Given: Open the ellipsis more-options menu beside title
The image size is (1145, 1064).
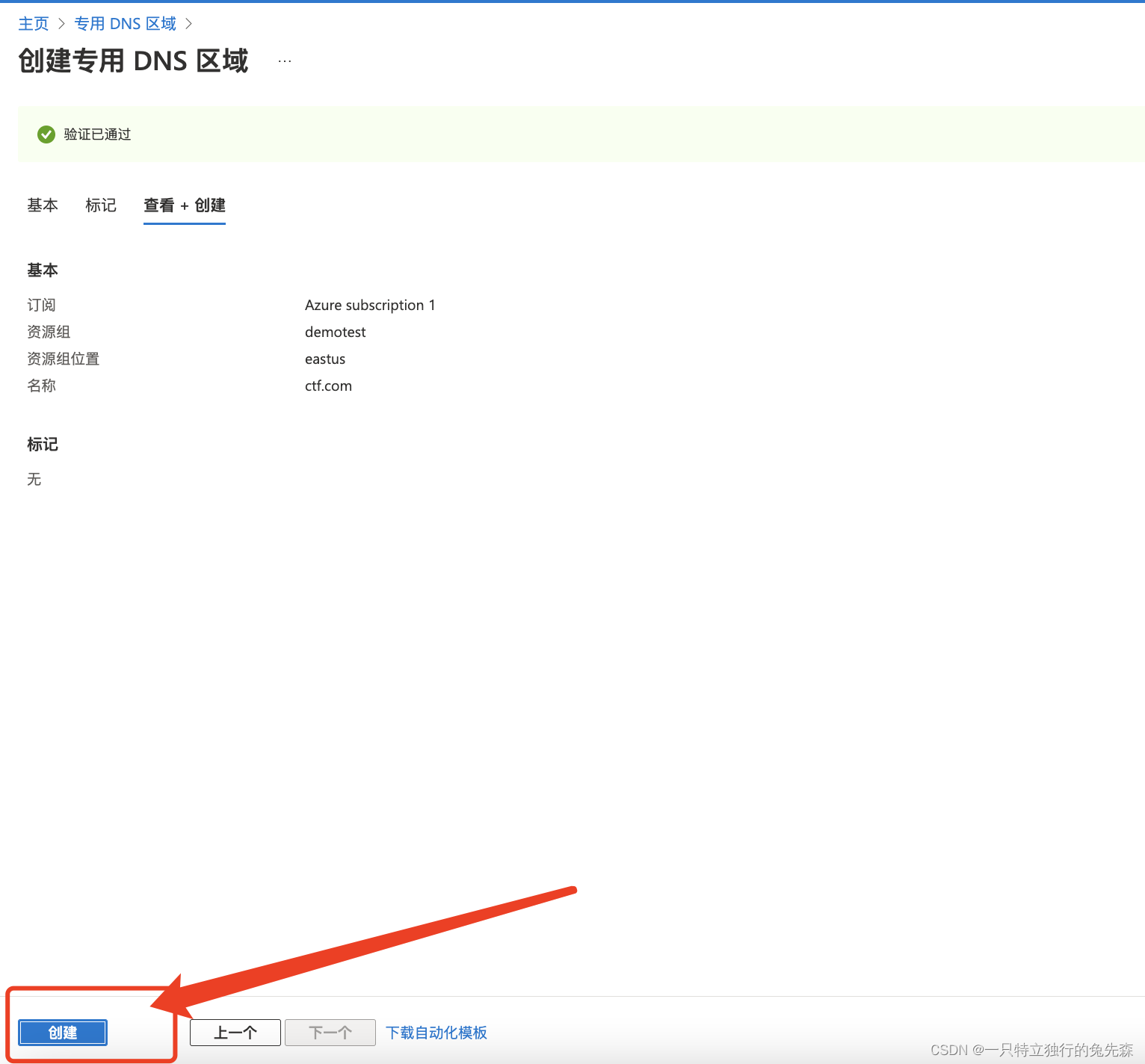Looking at the screenshot, I should [285, 61].
